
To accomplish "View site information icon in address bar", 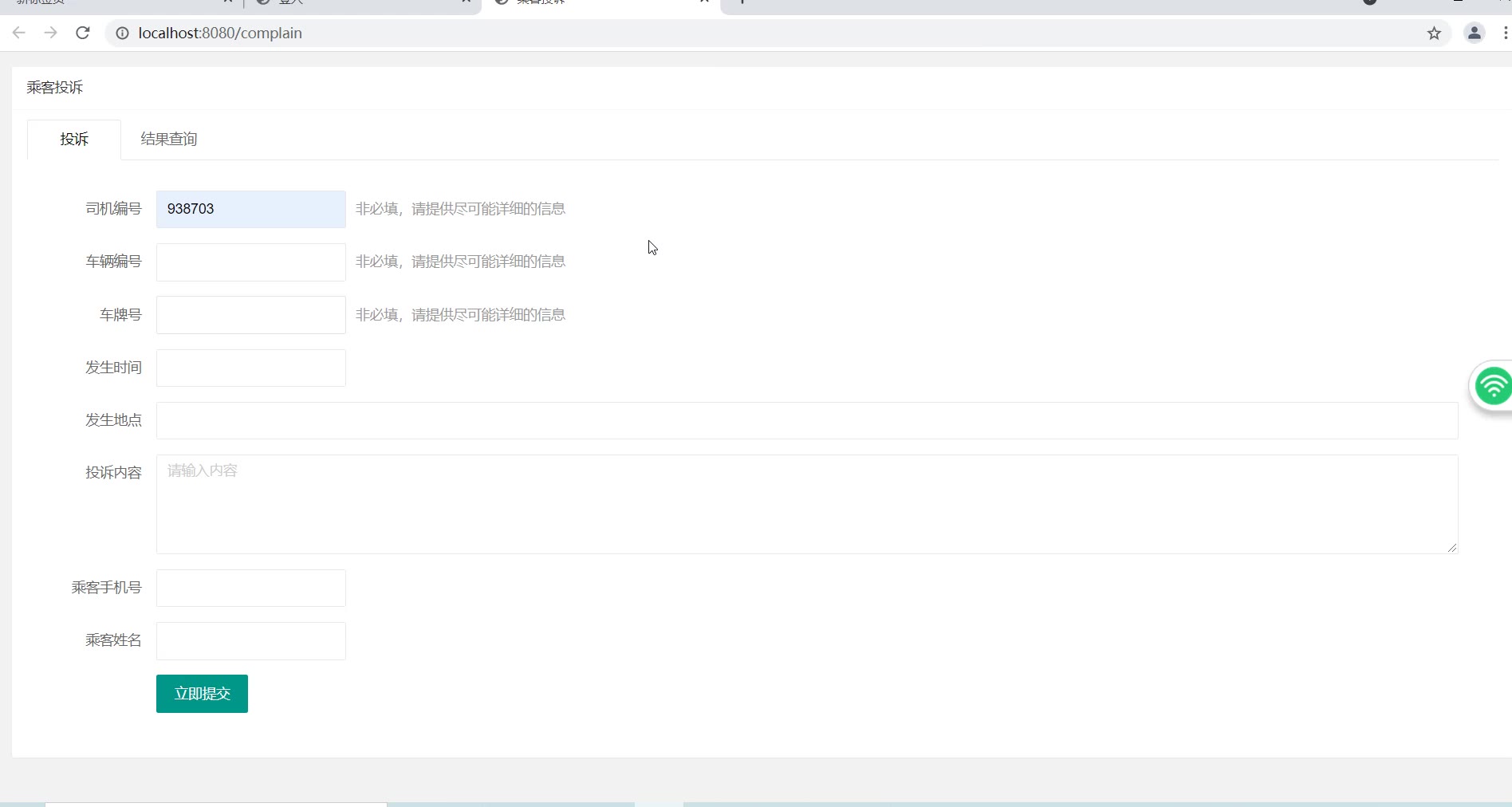I will (122, 33).
